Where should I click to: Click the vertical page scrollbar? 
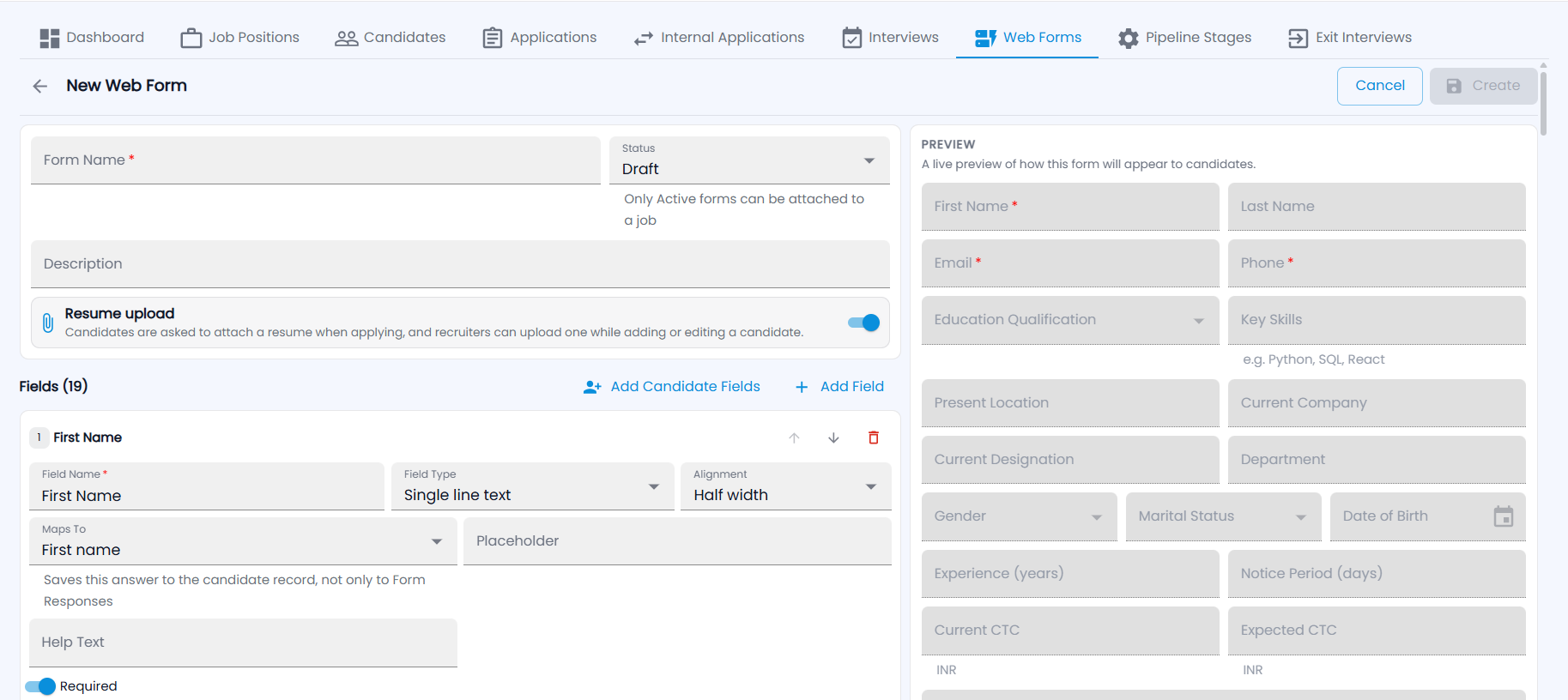[x=1543, y=103]
